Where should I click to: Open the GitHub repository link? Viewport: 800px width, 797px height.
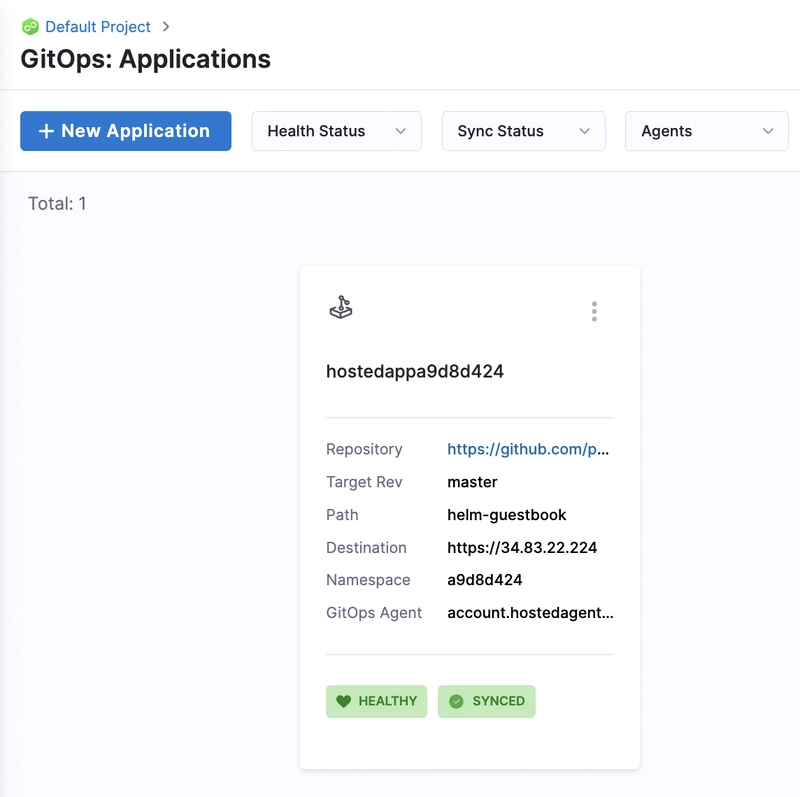coord(528,449)
